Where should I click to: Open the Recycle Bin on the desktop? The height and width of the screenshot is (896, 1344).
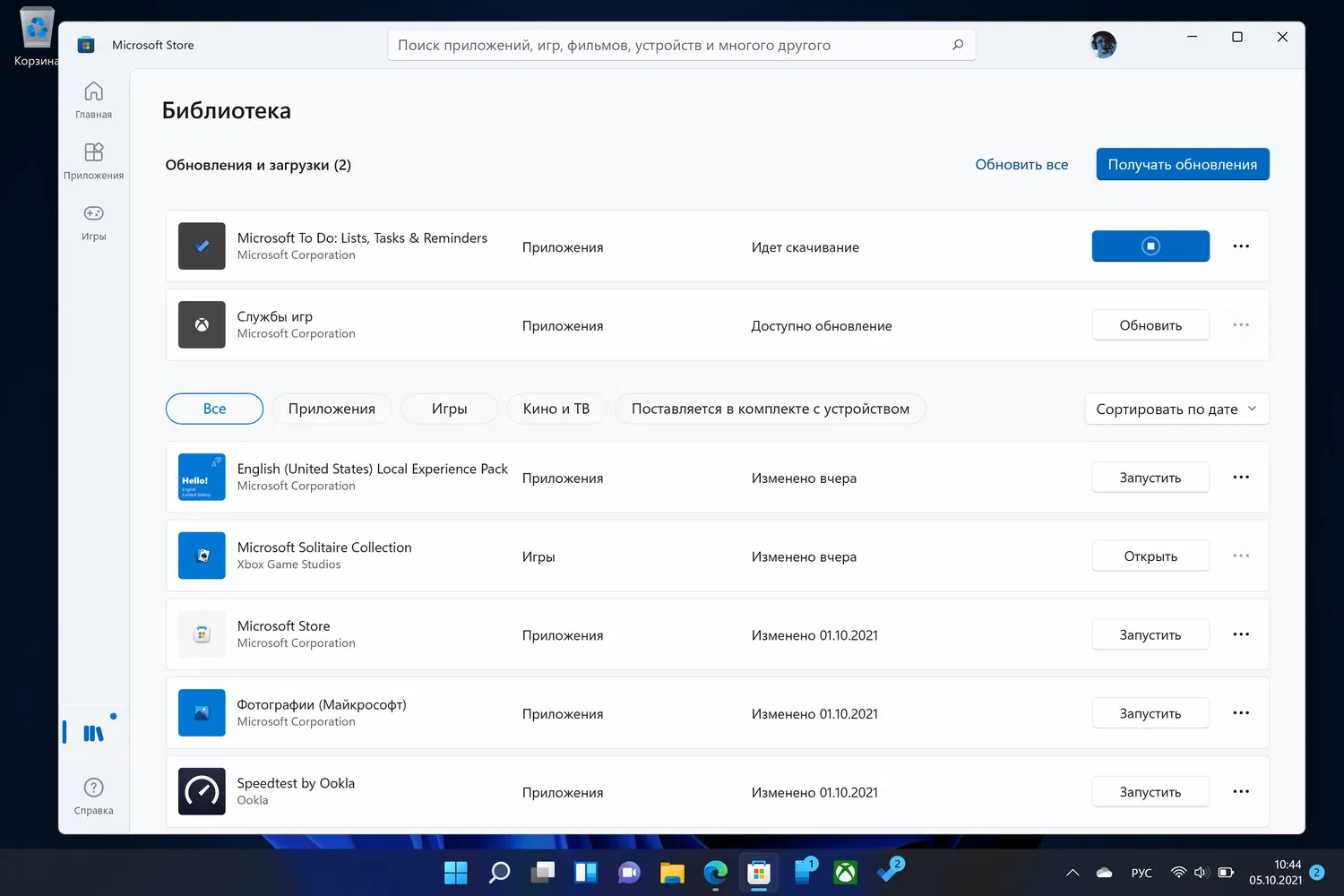[x=37, y=36]
